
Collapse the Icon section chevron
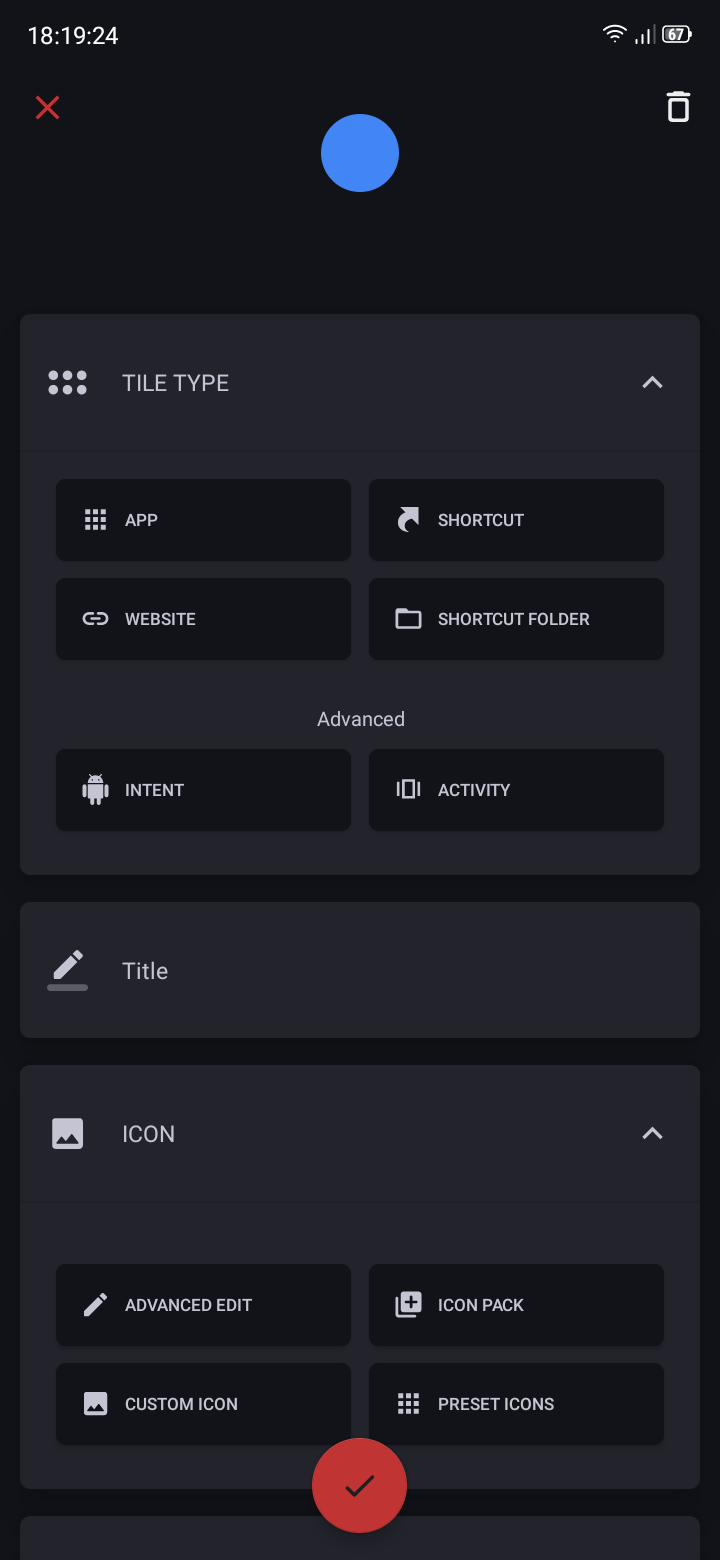(652, 1133)
